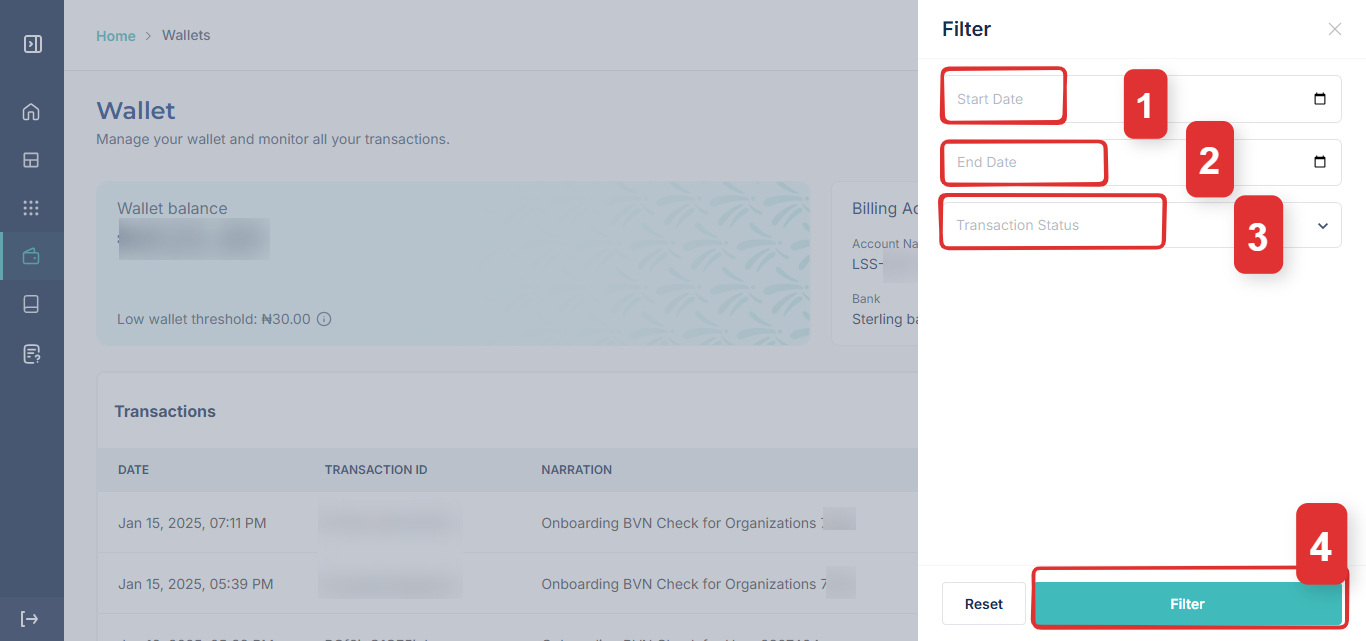The height and width of the screenshot is (641, 1366).
Task: Click the low wallet threshold info icon
Action: point(324,320)
